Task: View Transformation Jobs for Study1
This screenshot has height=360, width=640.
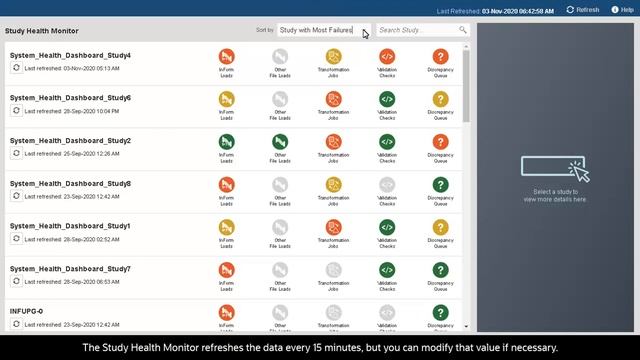Action: (x=333, y=227)
